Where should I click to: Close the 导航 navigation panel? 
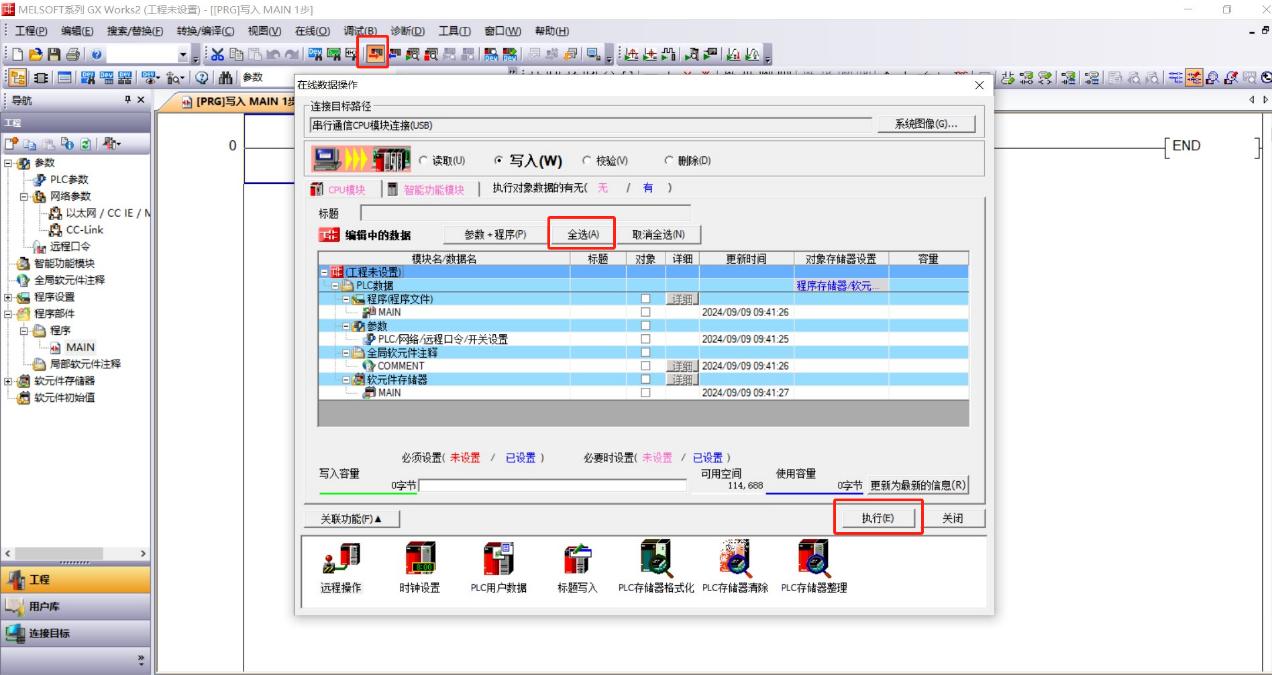[142, 100]
